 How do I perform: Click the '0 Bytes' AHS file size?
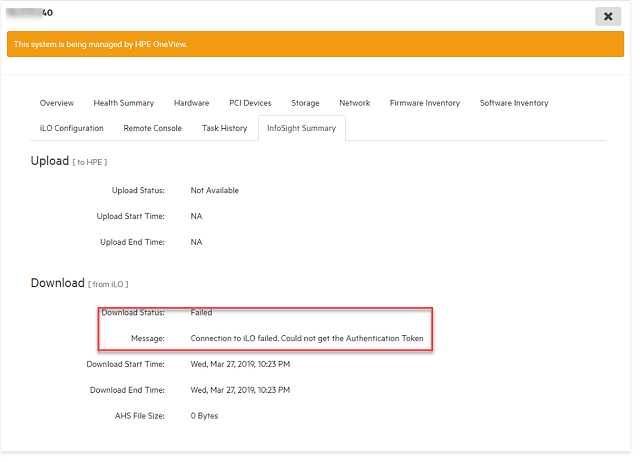point(204,416)
